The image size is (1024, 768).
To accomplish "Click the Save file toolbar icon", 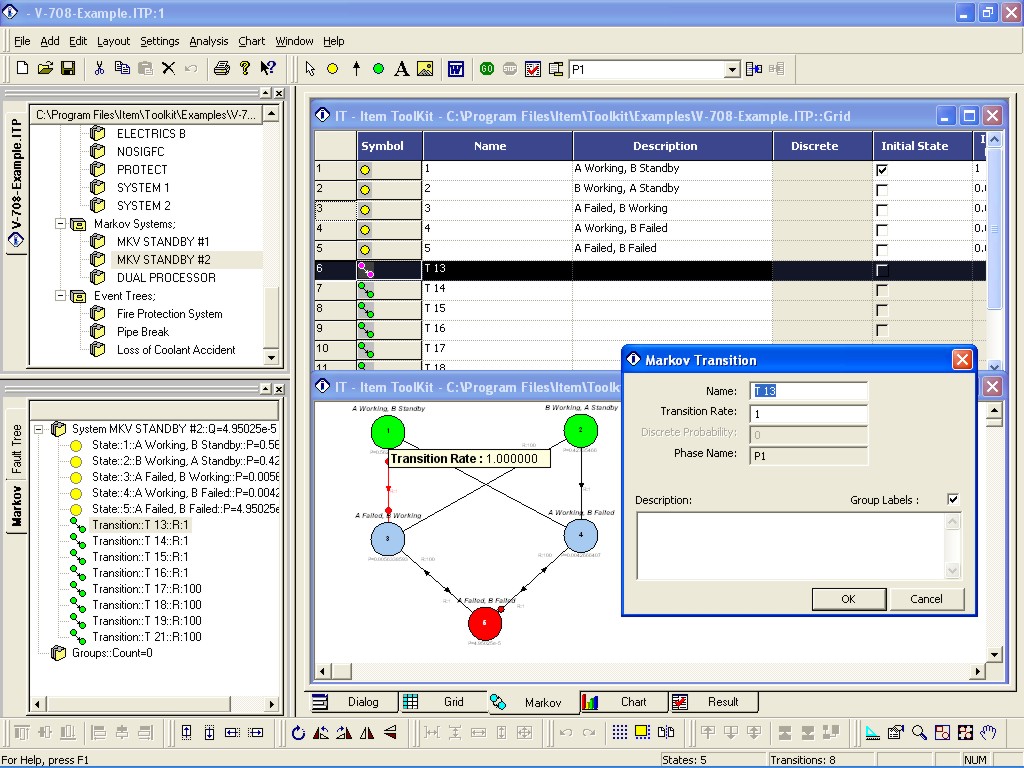I will tap(68, 68).
